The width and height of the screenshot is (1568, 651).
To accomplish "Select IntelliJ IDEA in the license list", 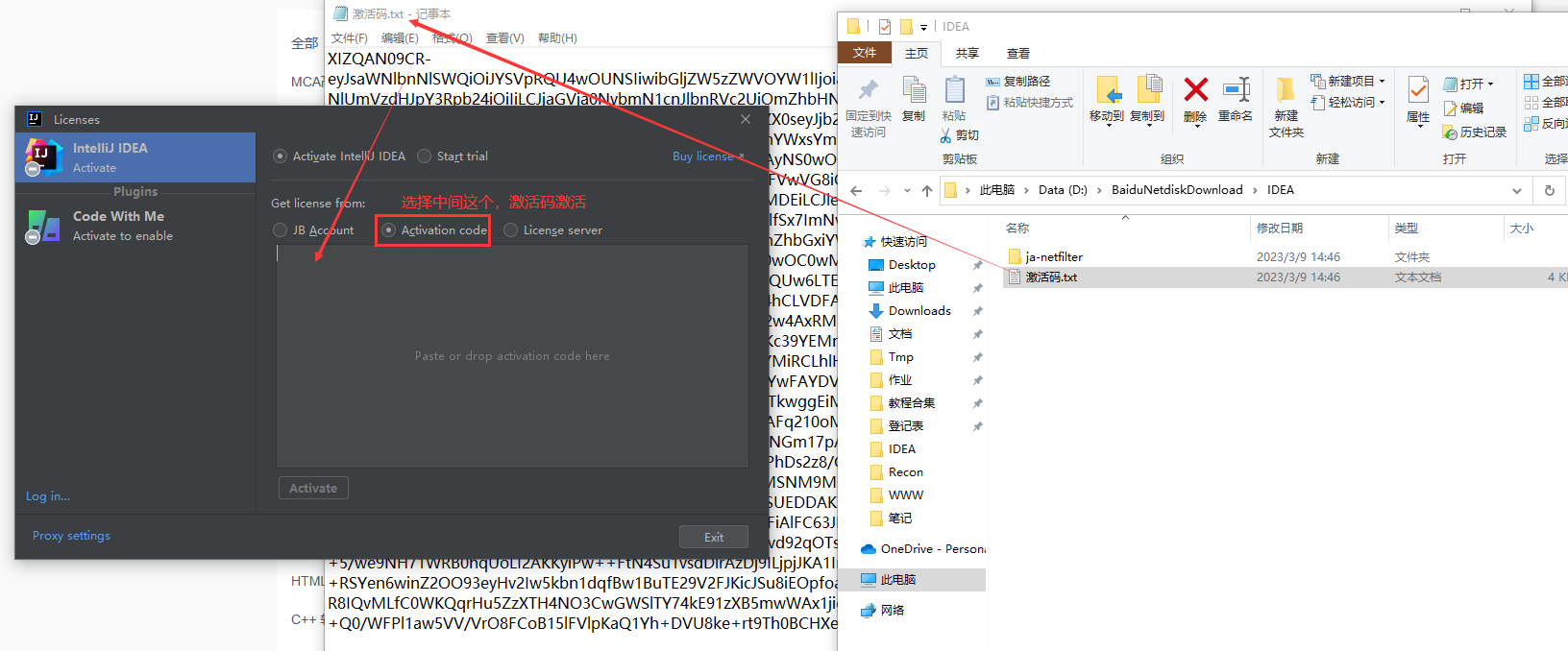I will (x=135, y=157).
